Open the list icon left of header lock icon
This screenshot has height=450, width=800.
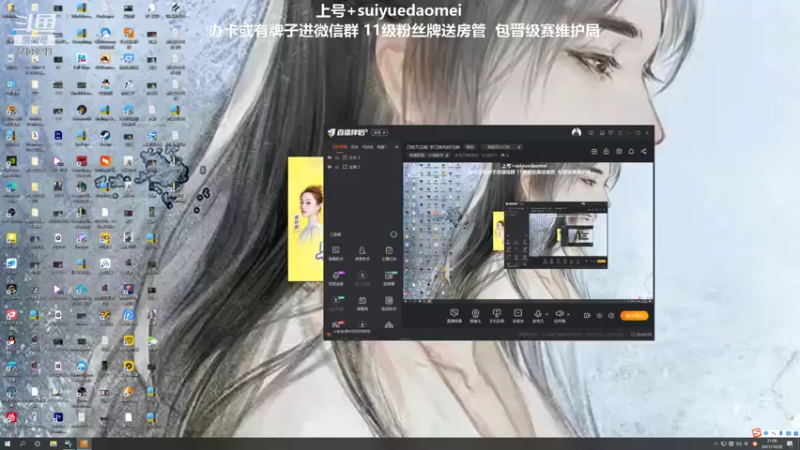pos(594,152)
